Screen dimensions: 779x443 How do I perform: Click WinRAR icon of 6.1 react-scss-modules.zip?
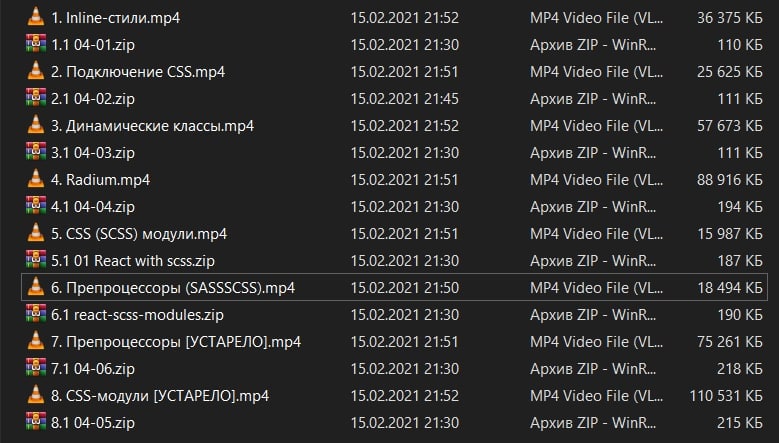pyautogui.click(x=36, y=314)
